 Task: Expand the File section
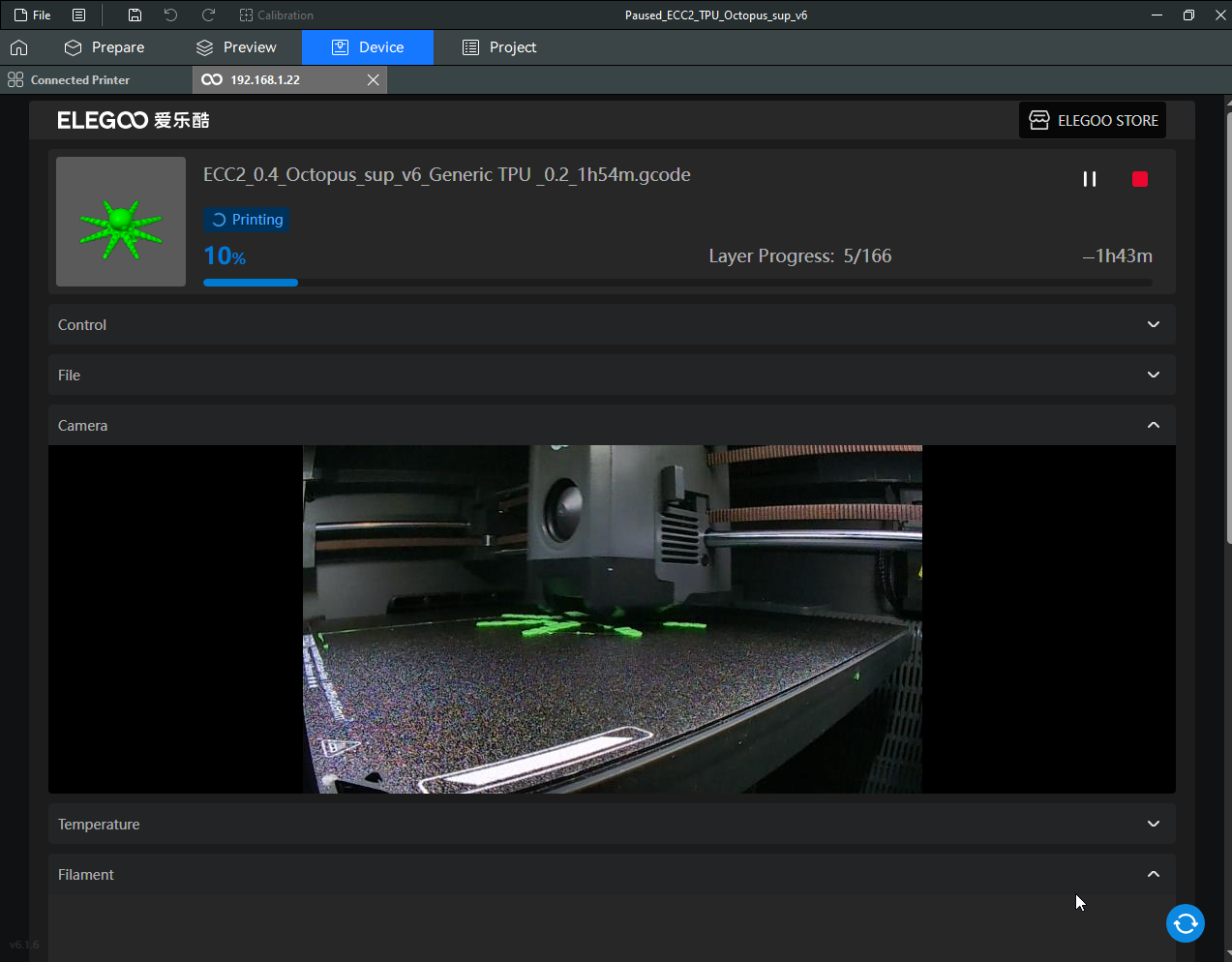pos(1153,376)
